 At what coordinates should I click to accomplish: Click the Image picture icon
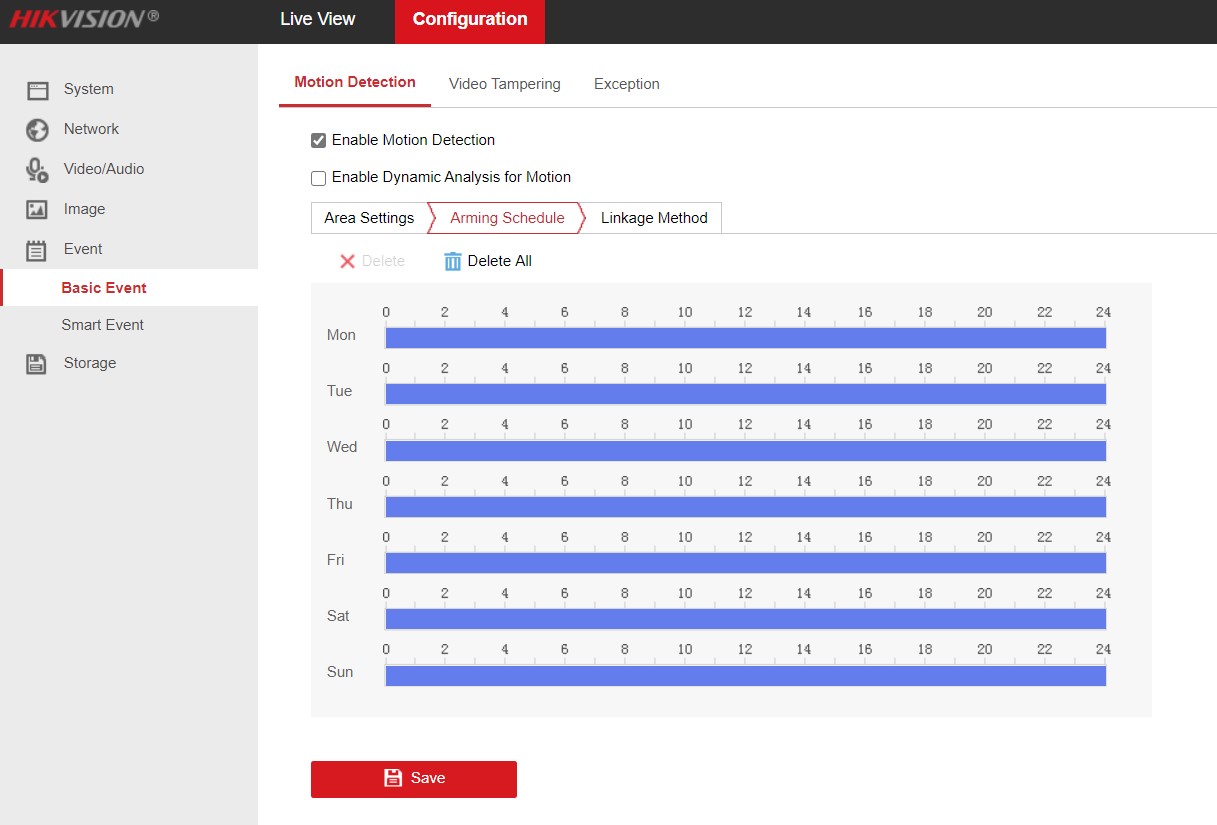[37, 210]
